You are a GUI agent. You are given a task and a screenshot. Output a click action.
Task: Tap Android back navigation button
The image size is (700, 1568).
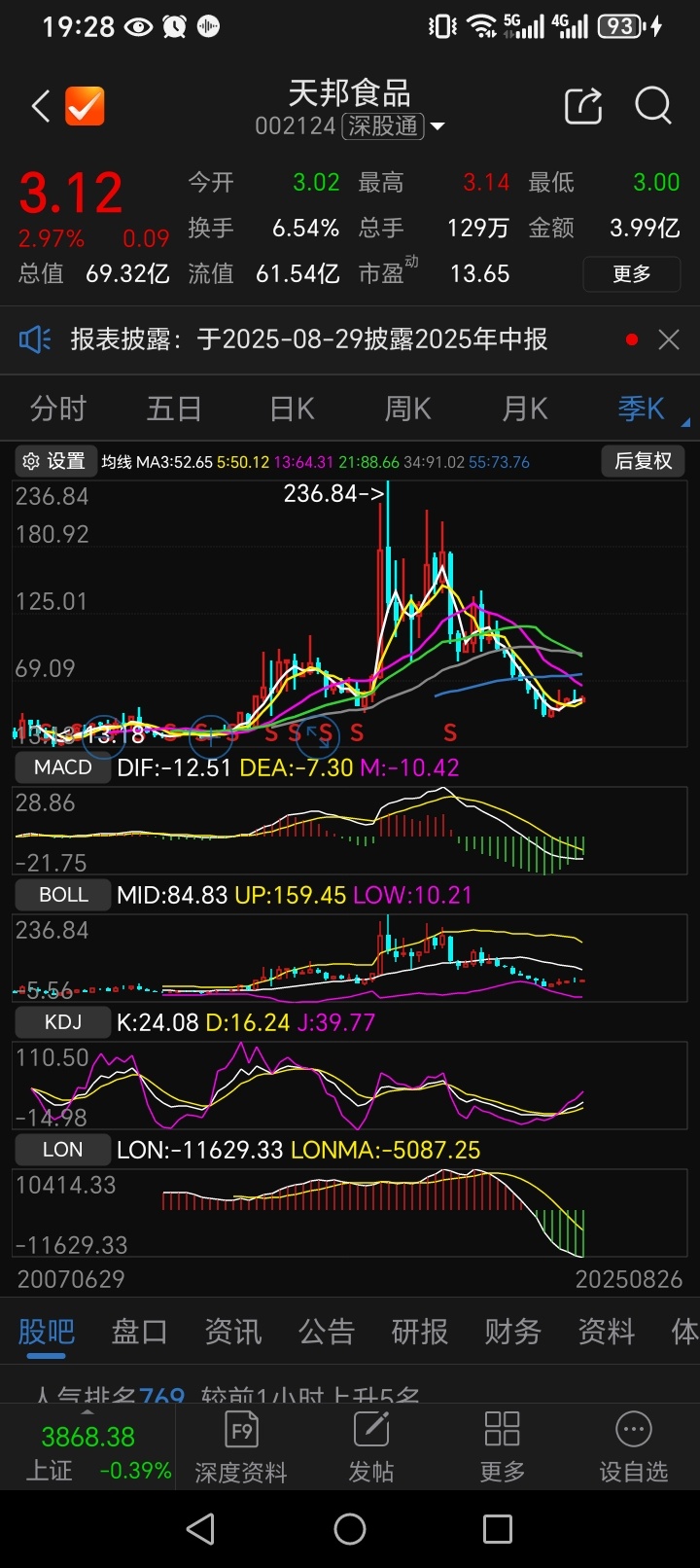(200, 1529)
